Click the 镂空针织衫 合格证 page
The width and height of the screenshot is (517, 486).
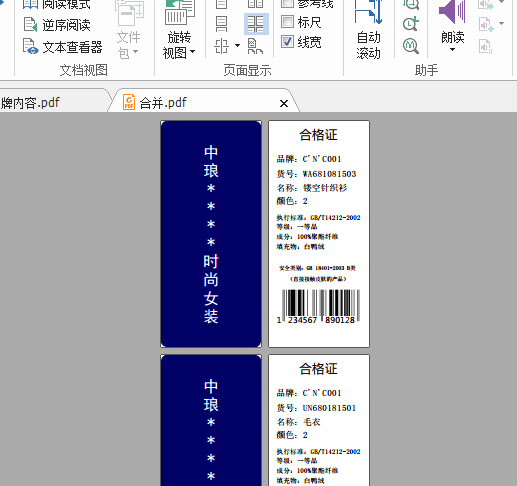pyautogui.click(x=319, y=234)
